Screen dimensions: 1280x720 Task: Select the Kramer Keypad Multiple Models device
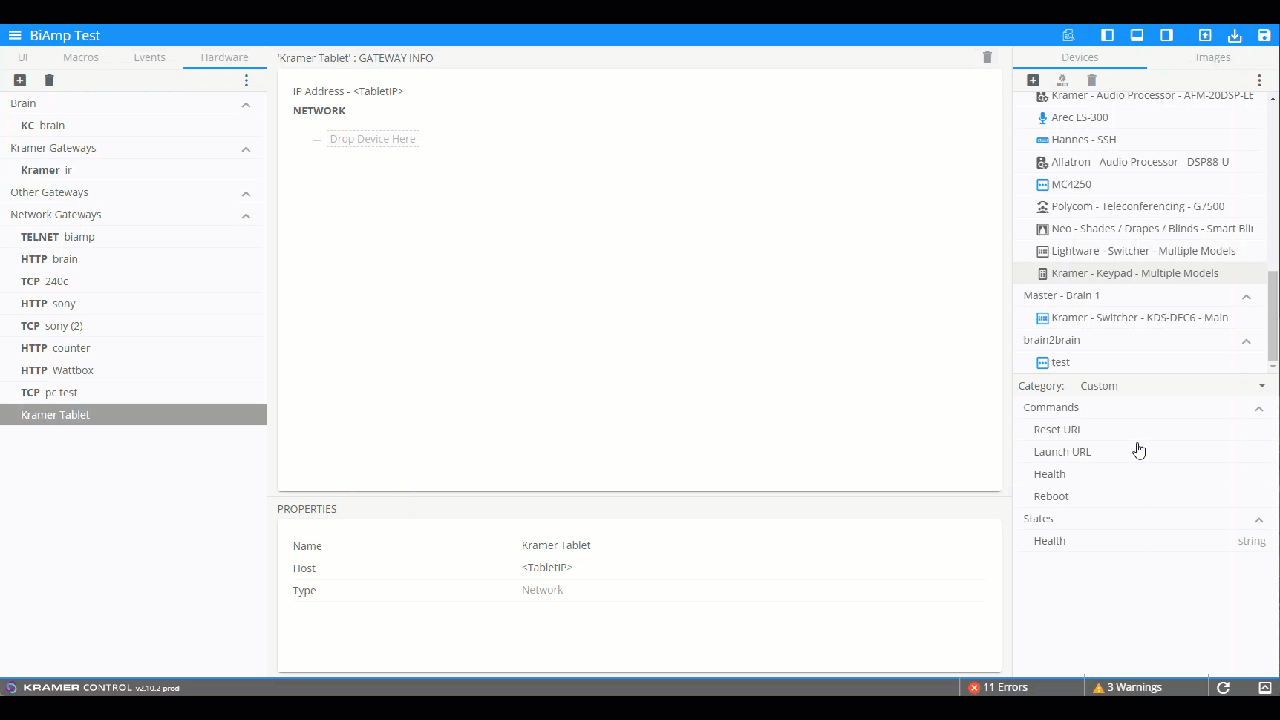[1140, 273]
